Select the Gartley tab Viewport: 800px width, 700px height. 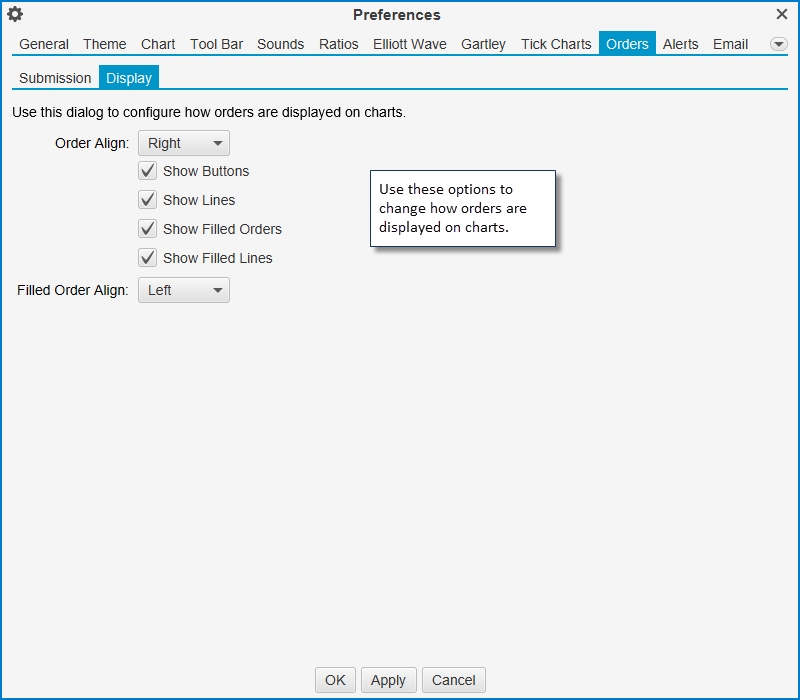tap(483, 44)
